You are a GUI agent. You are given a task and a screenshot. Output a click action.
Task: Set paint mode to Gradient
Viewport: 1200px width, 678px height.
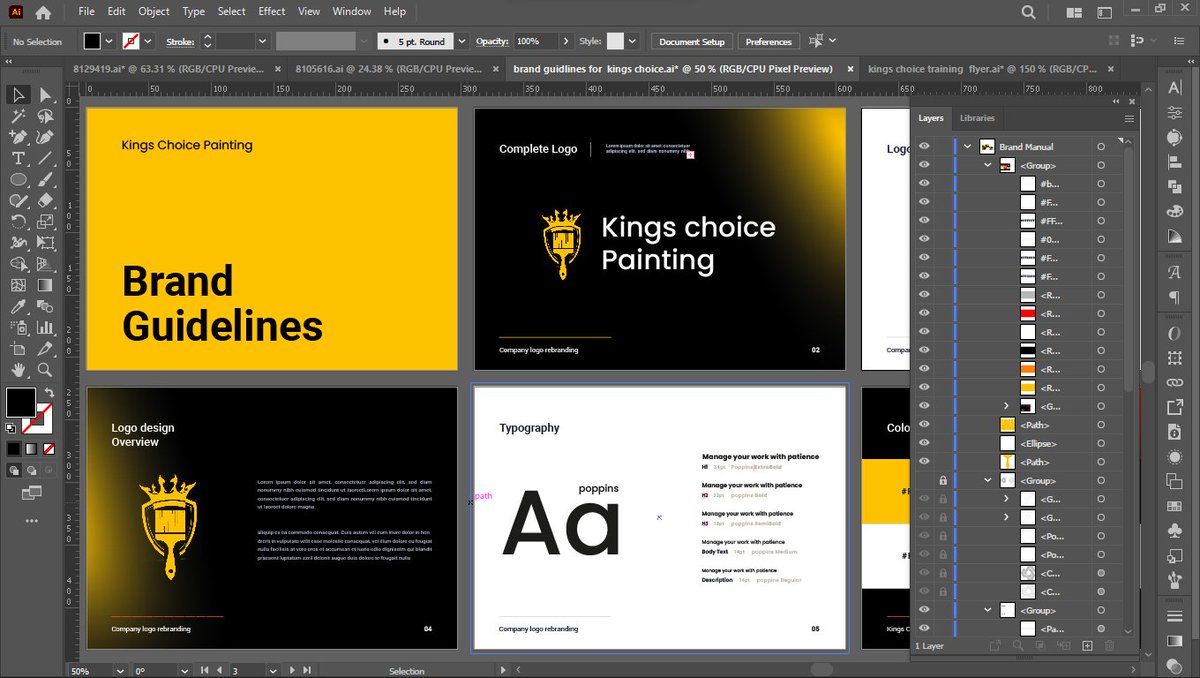tap(29, 448)
